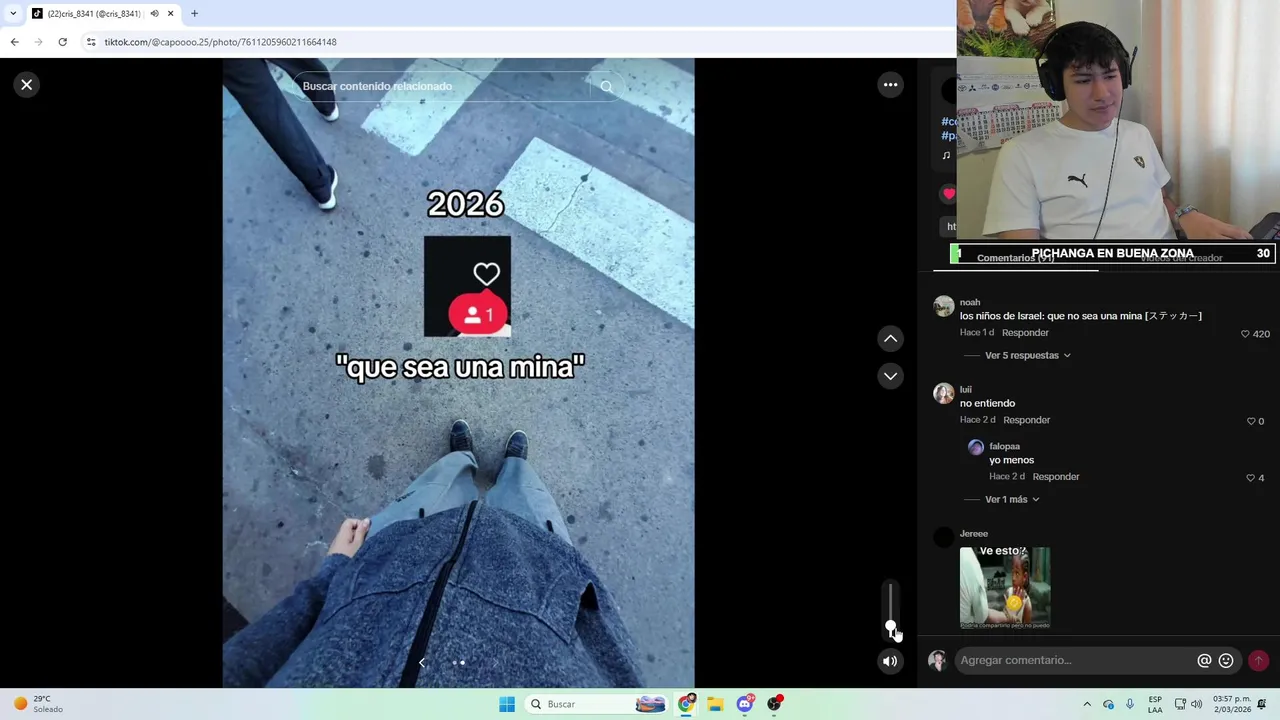
Task: Mute the tab via speaker icon
Action: click(154, 14)
